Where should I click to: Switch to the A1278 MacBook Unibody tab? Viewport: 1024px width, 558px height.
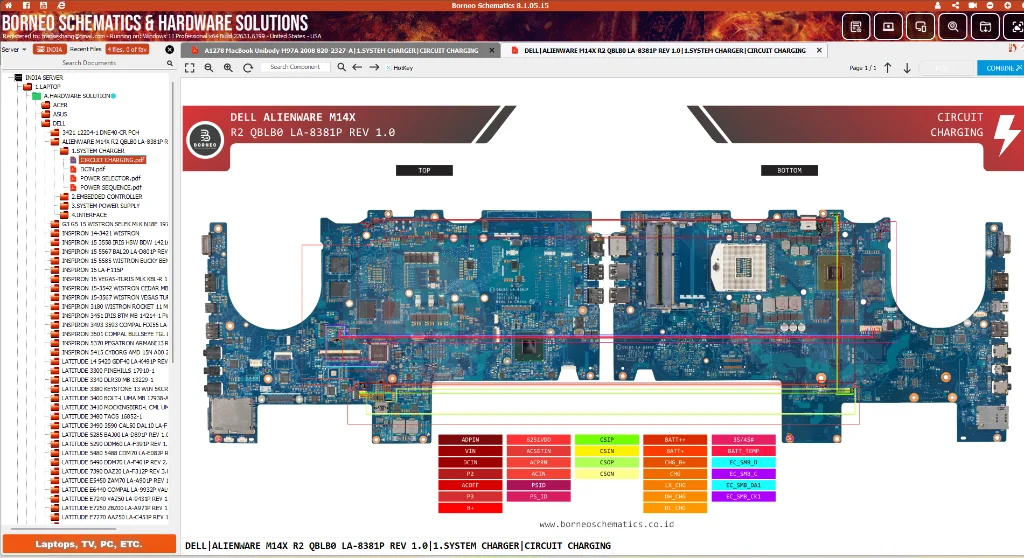[x=341, y=50]
